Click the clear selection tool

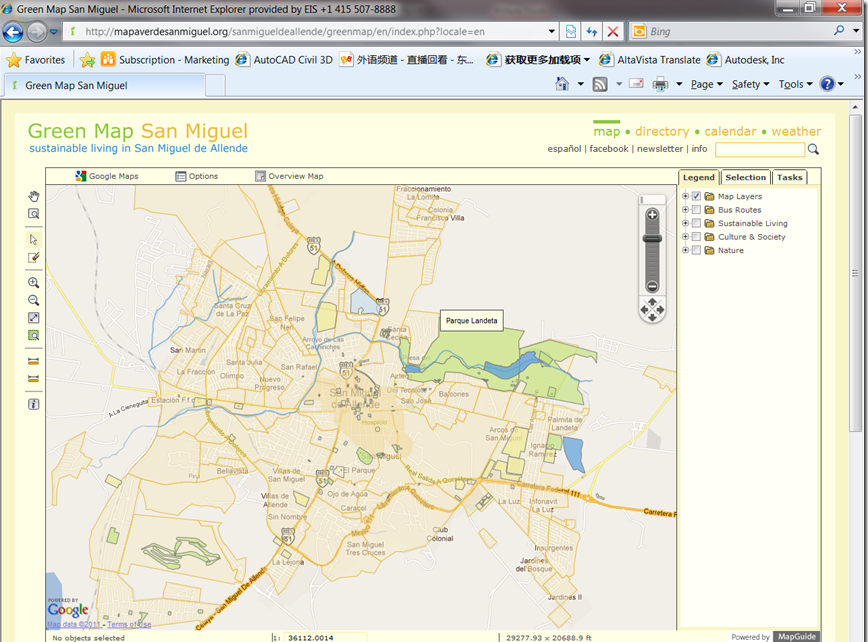pos(34,257)
